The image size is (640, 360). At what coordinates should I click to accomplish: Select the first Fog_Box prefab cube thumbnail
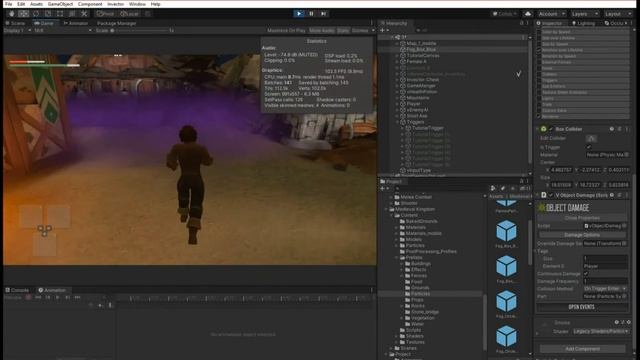coord(507,231)
